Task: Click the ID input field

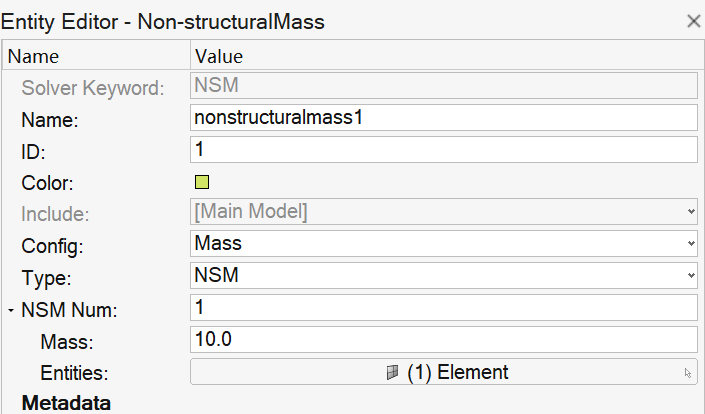Action: [444, 150]
